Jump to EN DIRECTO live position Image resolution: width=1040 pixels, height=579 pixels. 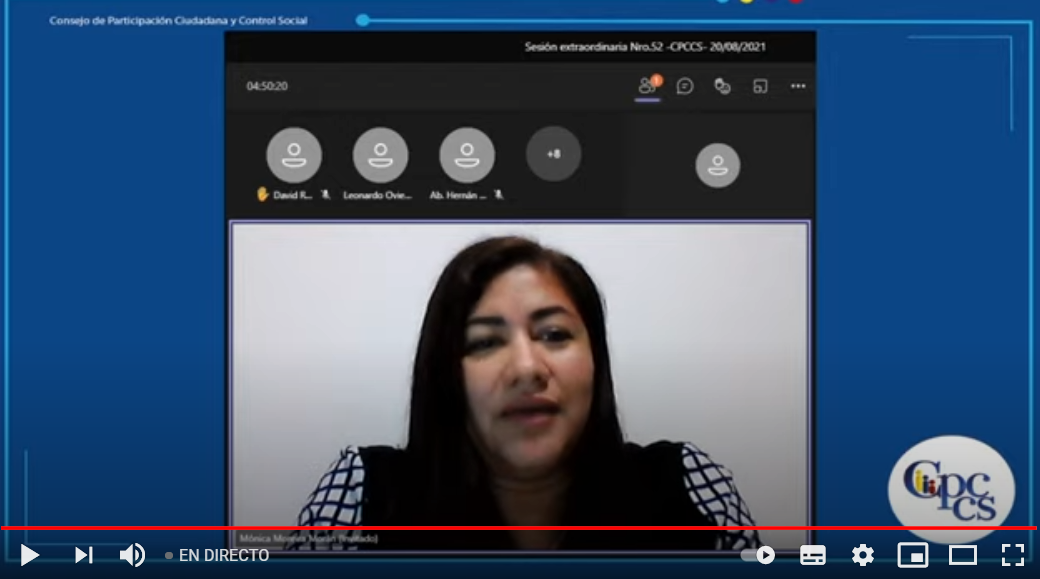click(x=217, y=555)
